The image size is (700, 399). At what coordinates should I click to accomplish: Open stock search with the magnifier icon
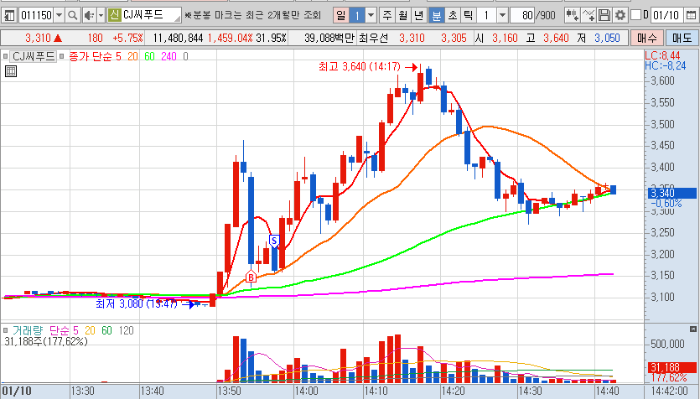72,16
